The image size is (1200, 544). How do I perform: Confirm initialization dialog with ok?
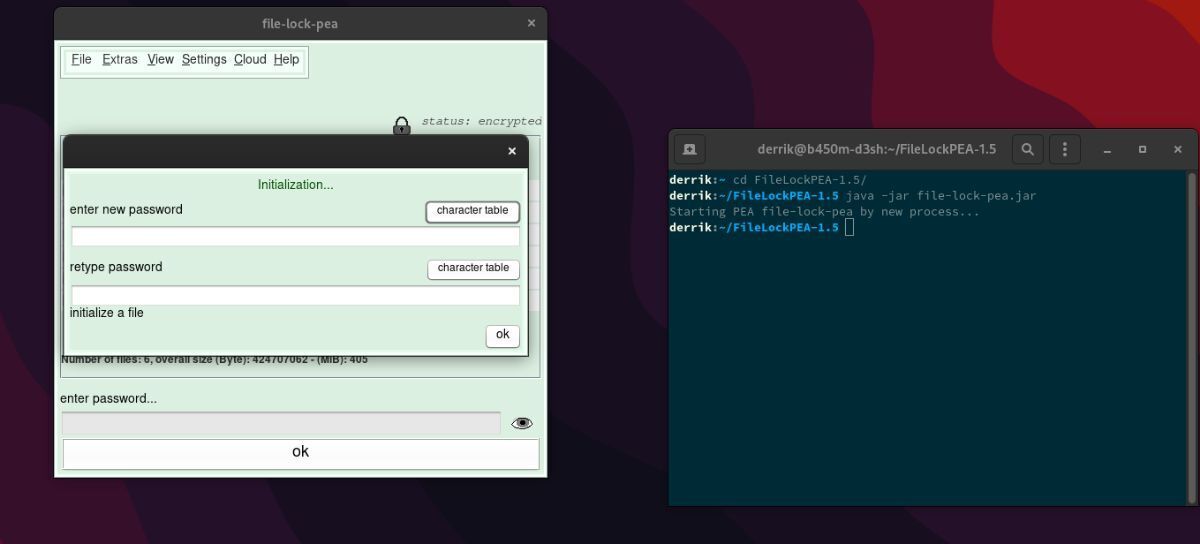503,335
